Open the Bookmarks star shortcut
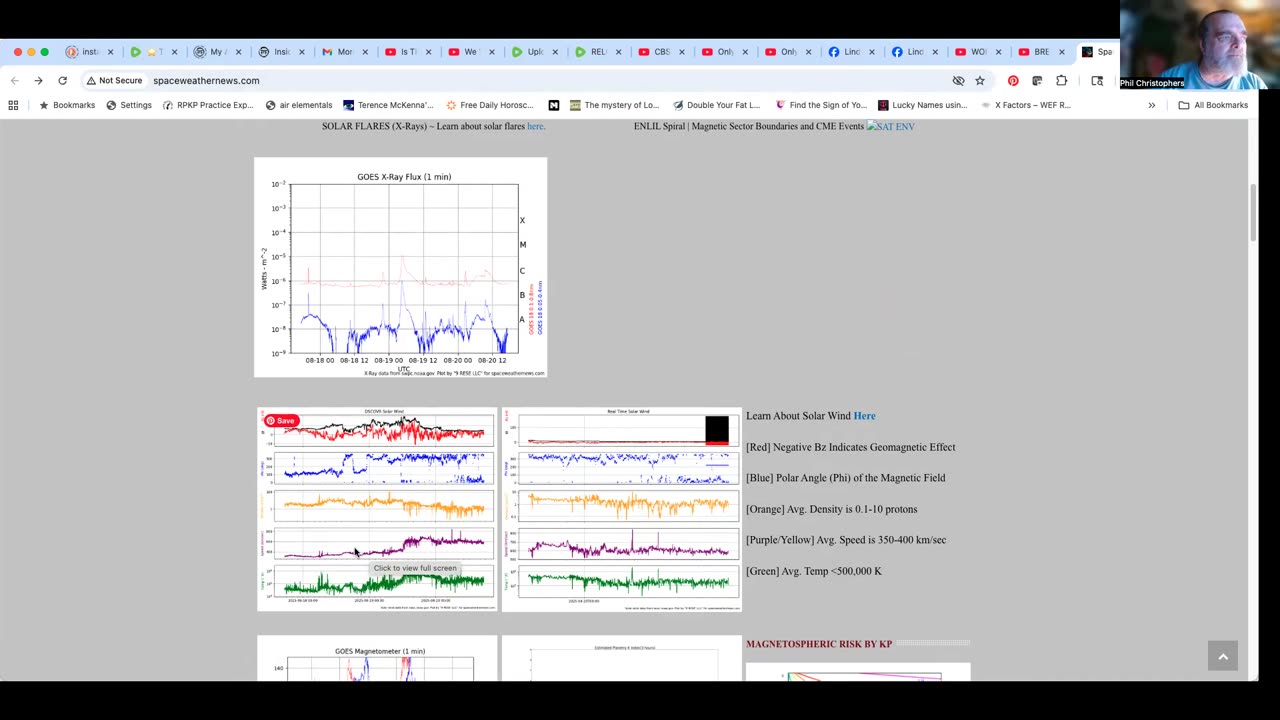Image resolution: width=1280 pixels, height=720 pixels. tap(67, 105)
